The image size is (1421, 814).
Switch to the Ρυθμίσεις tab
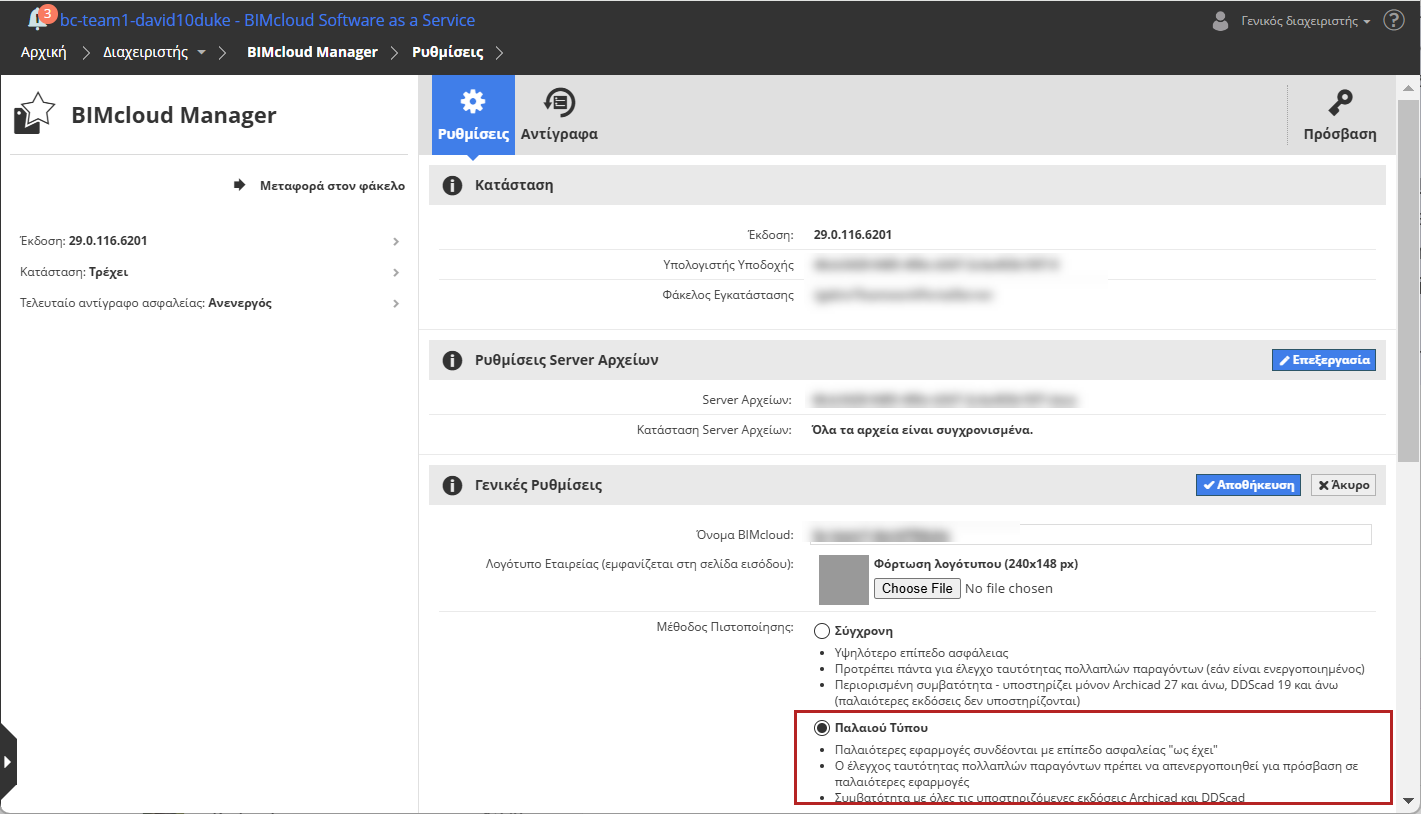click(473, 115)
